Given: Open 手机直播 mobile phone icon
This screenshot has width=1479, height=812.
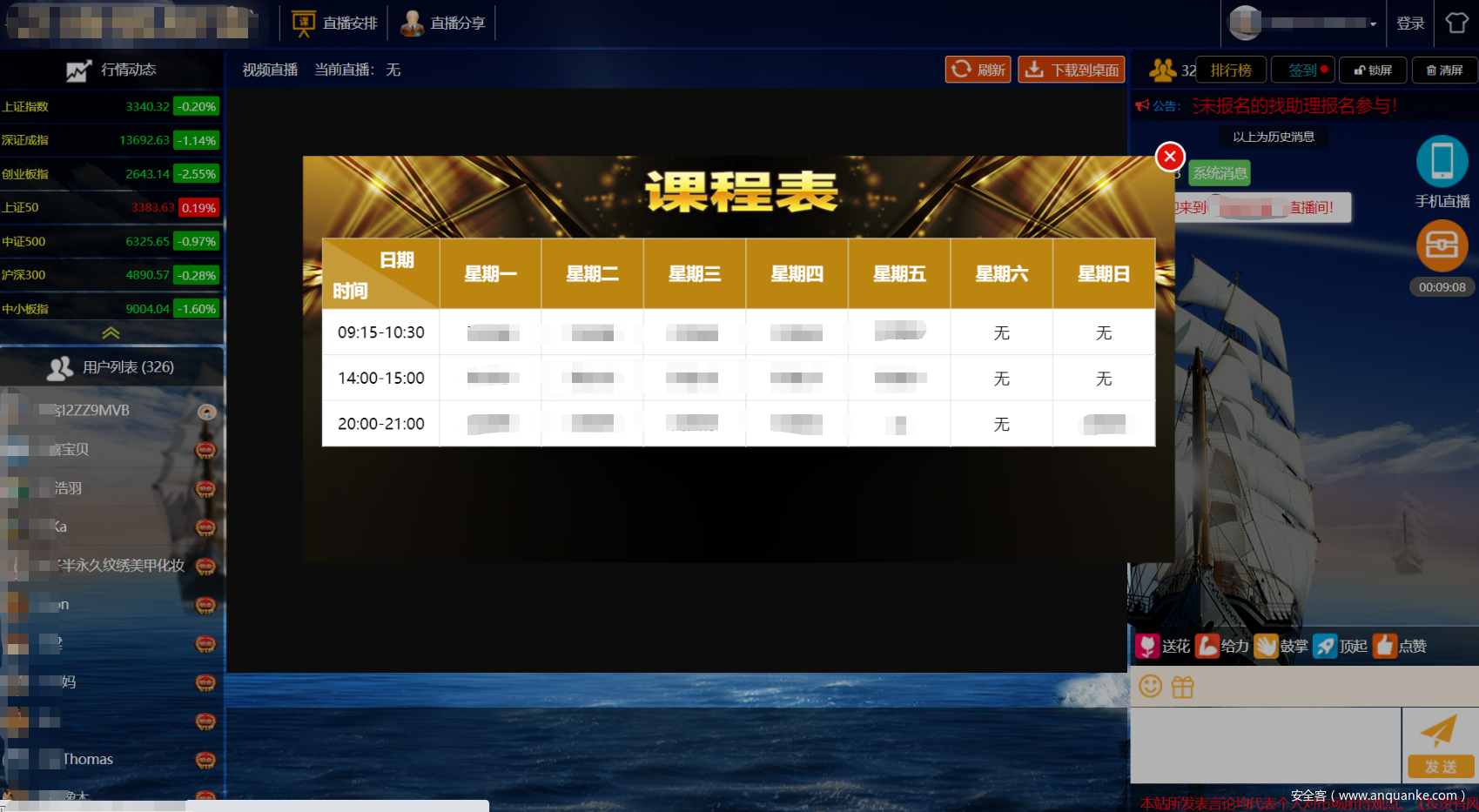Looking at the screenshot, I should pyautogui.click(x=1442, y=161).
